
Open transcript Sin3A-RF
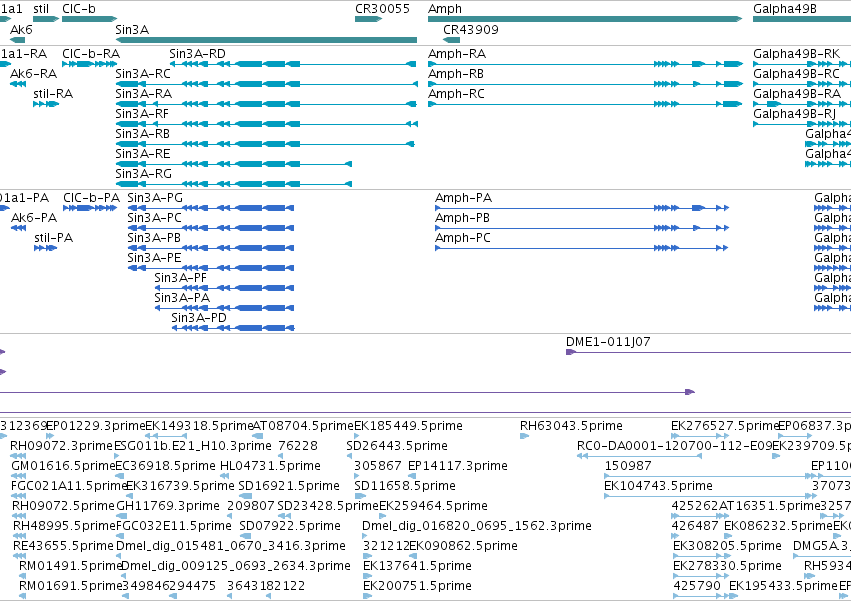pyautogui.click(x=142, y=114)
